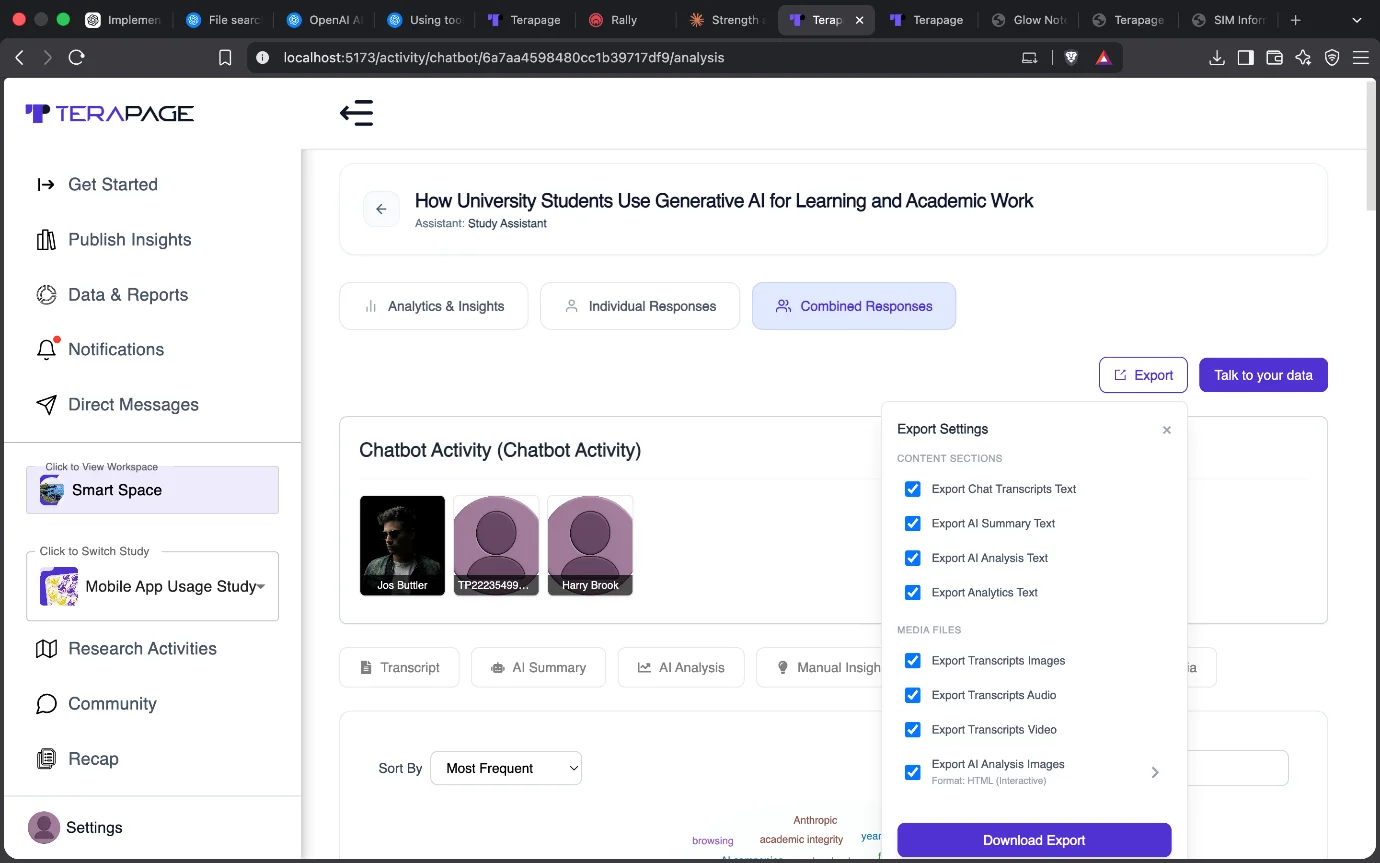Open Settings via the profile avatar

[x=44, y=827]
